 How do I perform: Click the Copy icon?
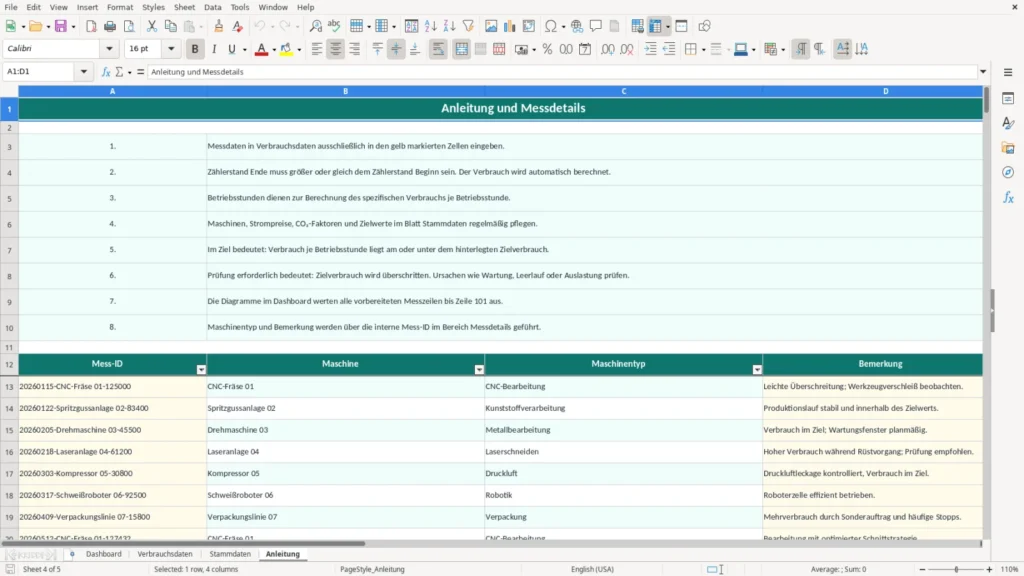pos(170,26)
